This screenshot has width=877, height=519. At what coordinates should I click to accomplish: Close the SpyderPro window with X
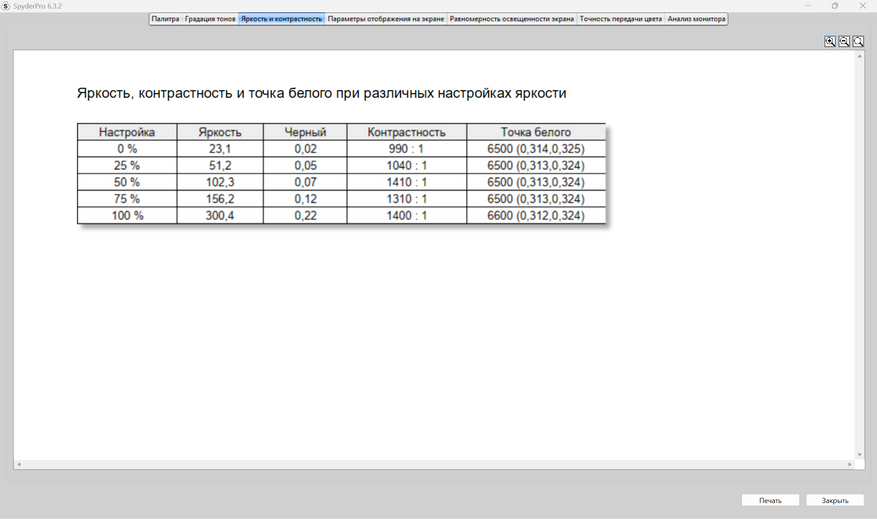862,6
